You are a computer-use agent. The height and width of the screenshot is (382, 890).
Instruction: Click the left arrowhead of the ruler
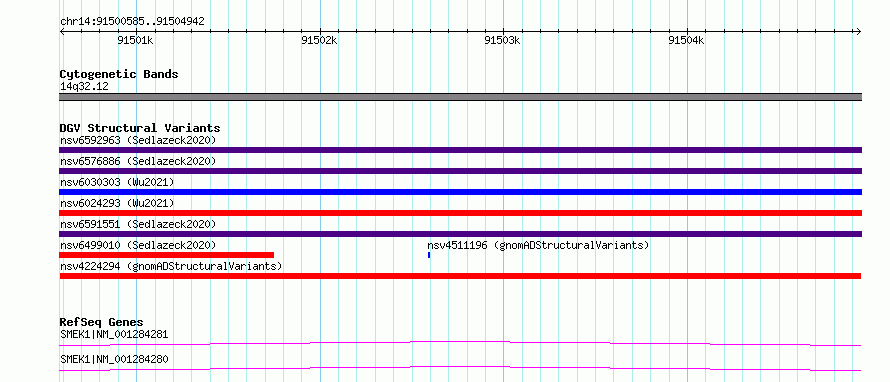62,31
